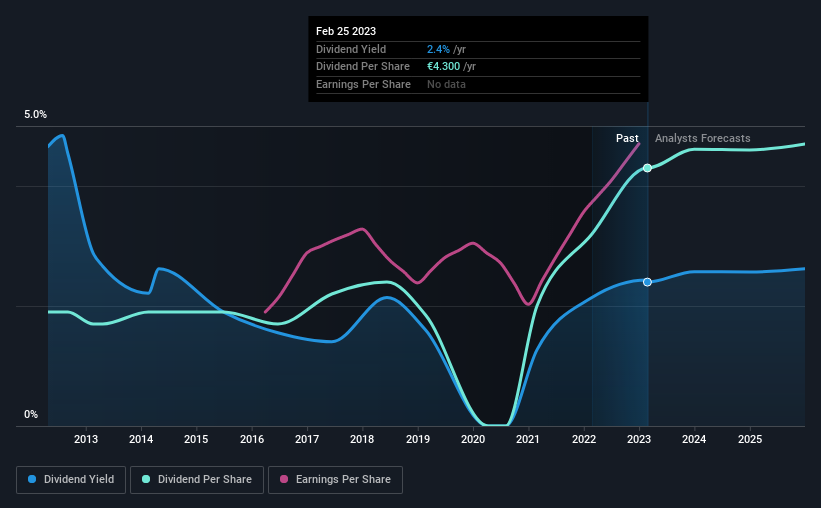Viewport: 821px width, 508px height.
Task: Click the pink Earnings Per Share legend dot
Action: 284,479
